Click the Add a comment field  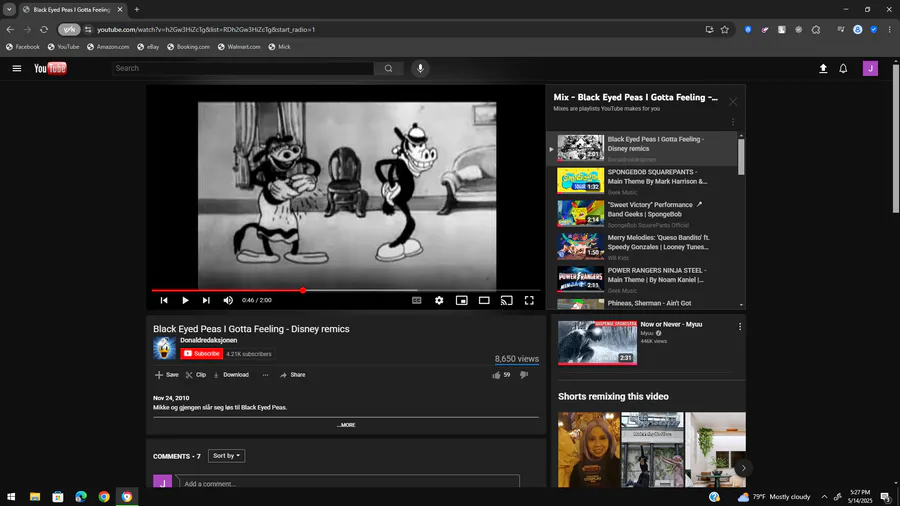(x=347, y=483)
